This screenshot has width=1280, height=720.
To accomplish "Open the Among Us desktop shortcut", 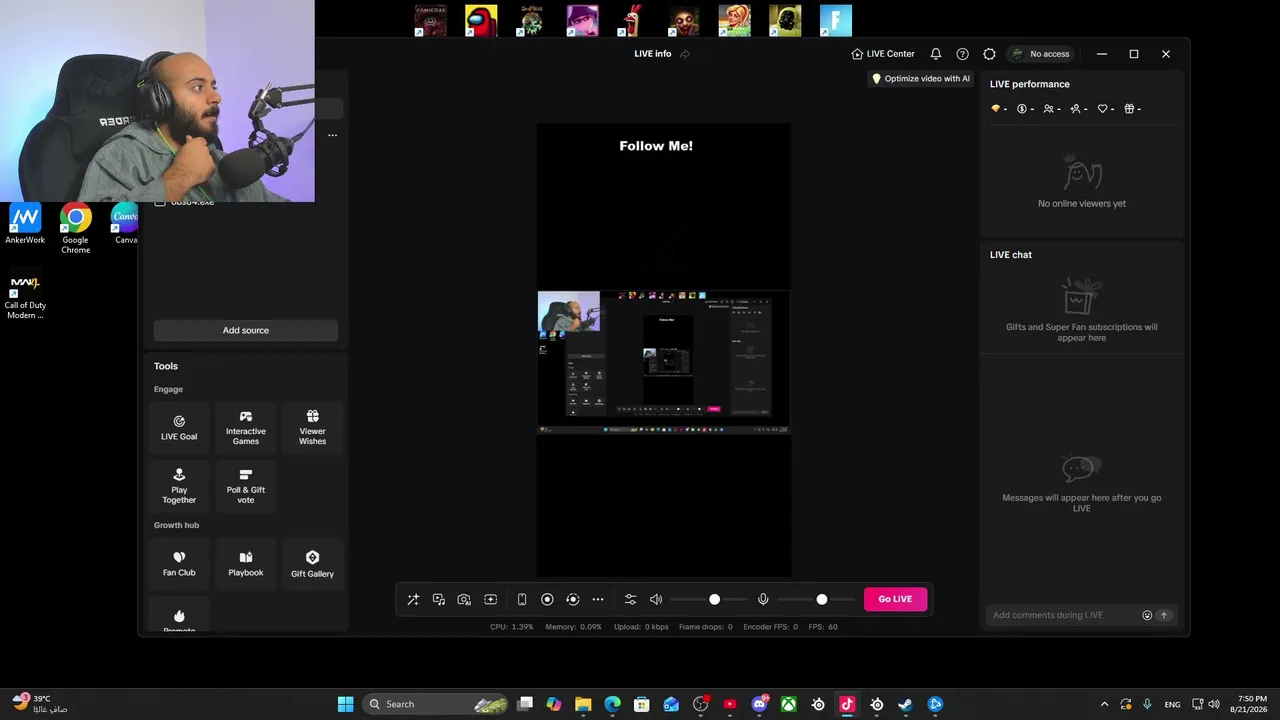I will pyautogui.click(x=481, y=21).
